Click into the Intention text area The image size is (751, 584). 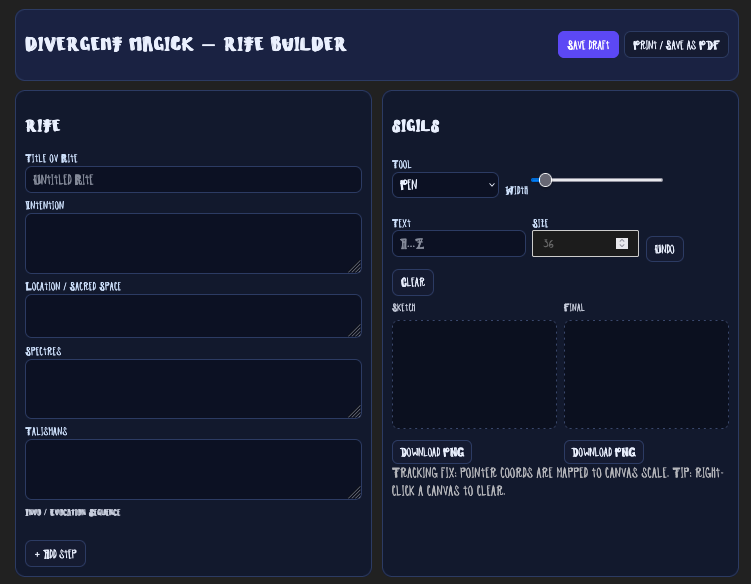[x=193, y=243]
